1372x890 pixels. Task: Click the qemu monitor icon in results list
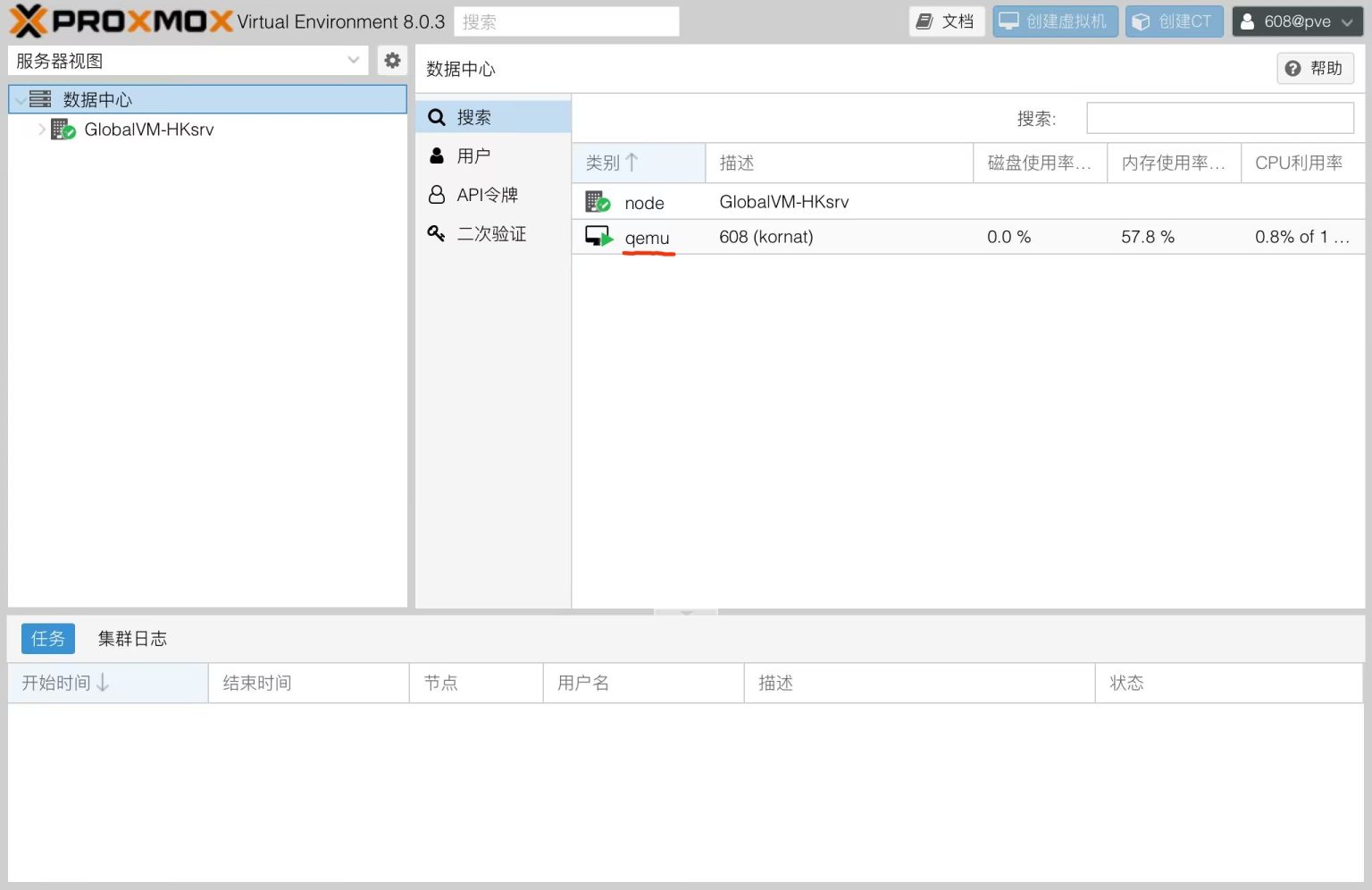(598, 236)
